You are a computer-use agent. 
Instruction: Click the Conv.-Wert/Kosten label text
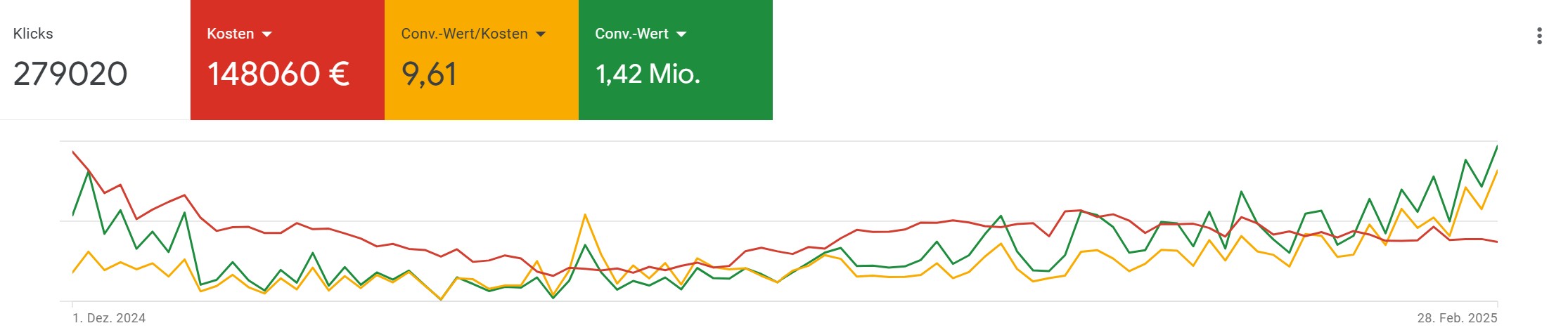[464, 34]
